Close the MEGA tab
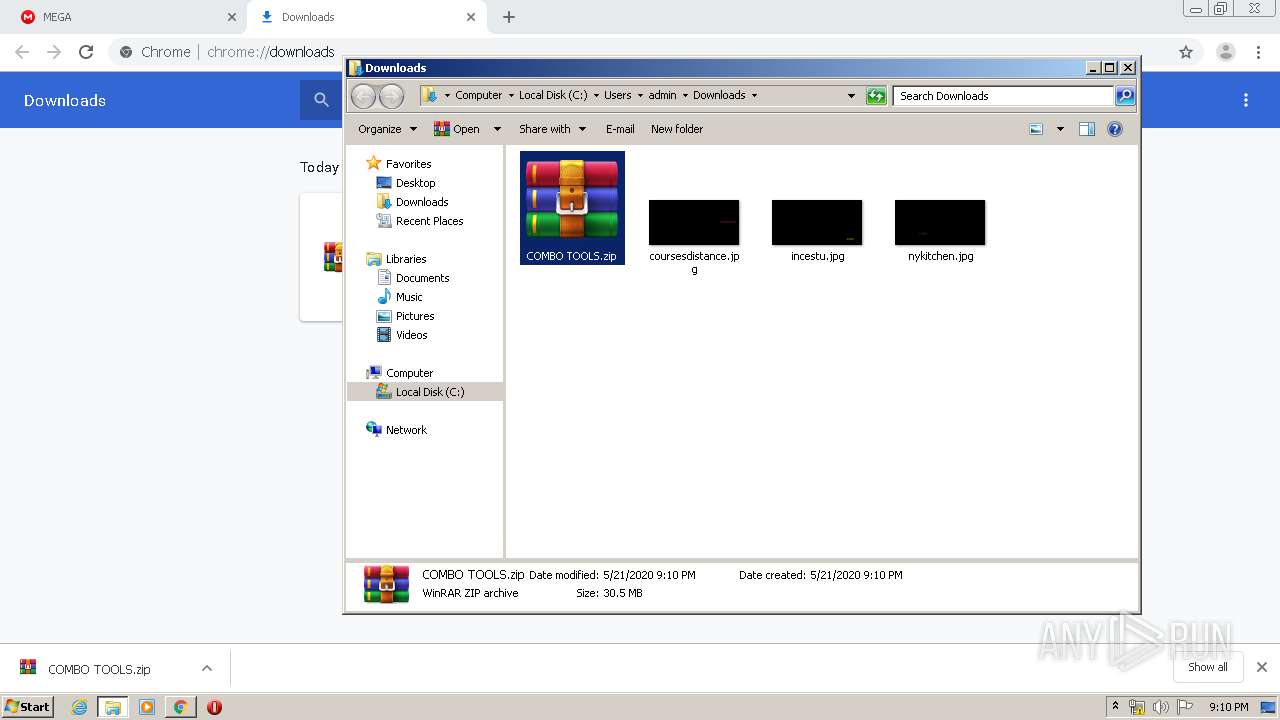This screenshot has height=720, width=1280. (x=232, y=17)
